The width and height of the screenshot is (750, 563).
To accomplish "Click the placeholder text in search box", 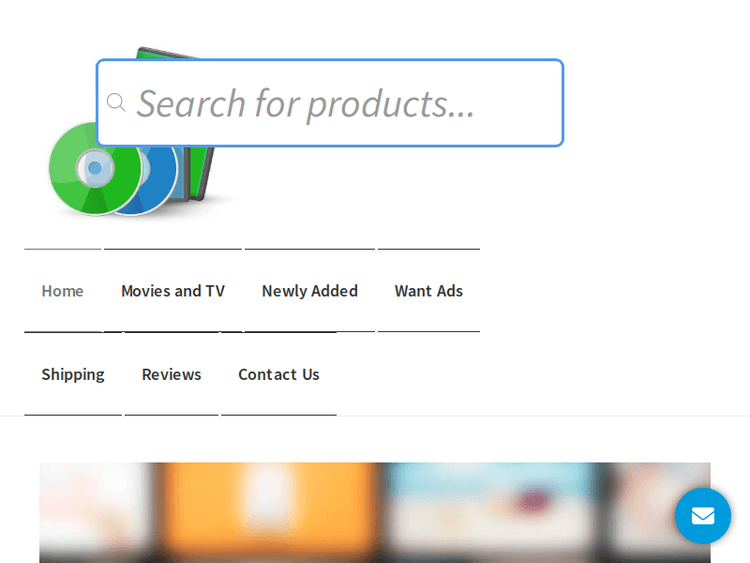I will point(305,103).
